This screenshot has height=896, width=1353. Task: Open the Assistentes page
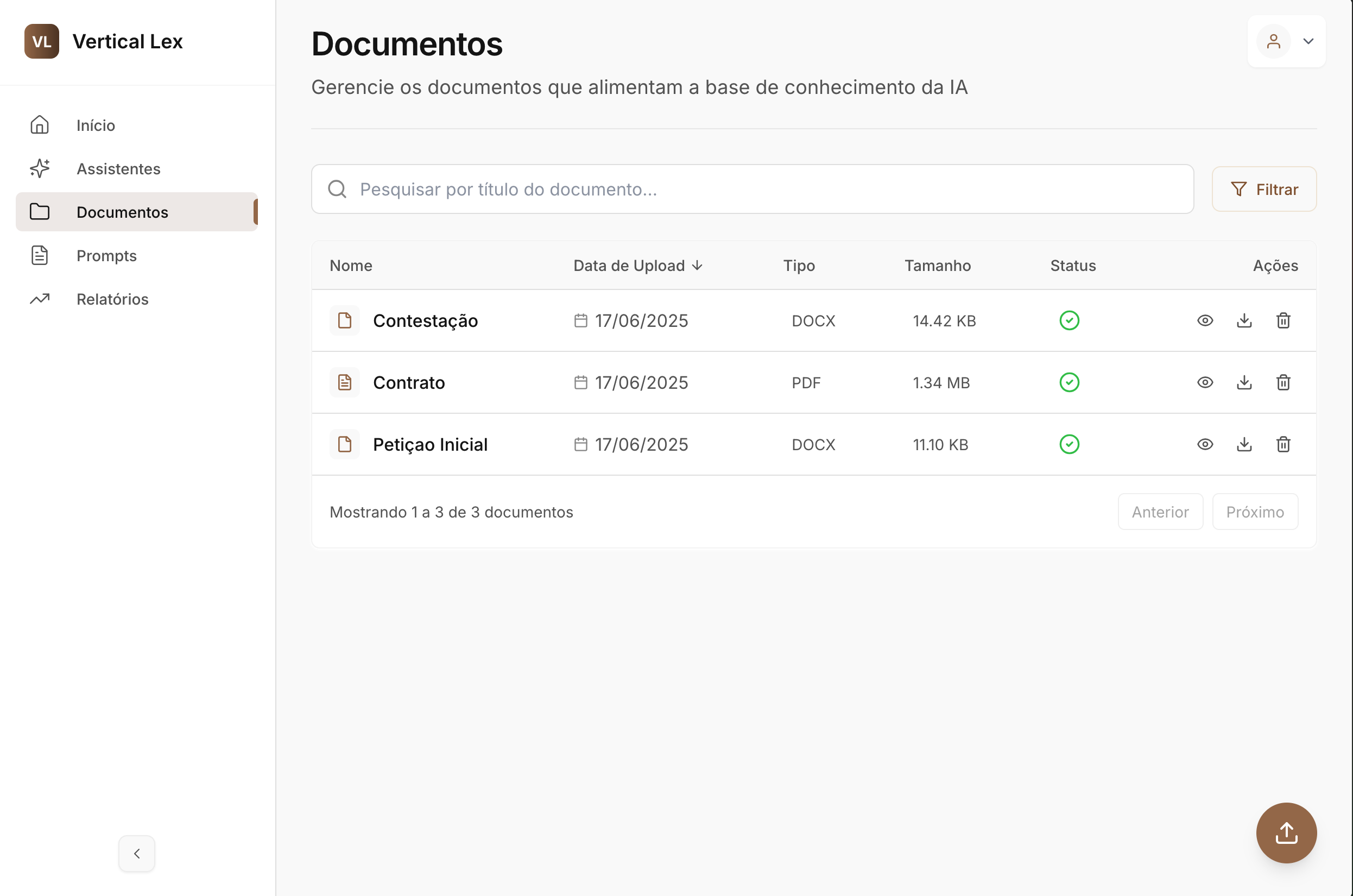(x=137, y=168)
